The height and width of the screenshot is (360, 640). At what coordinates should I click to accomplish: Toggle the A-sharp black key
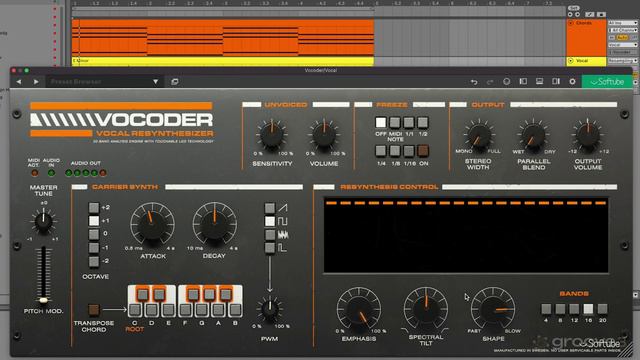click(226, 294)
